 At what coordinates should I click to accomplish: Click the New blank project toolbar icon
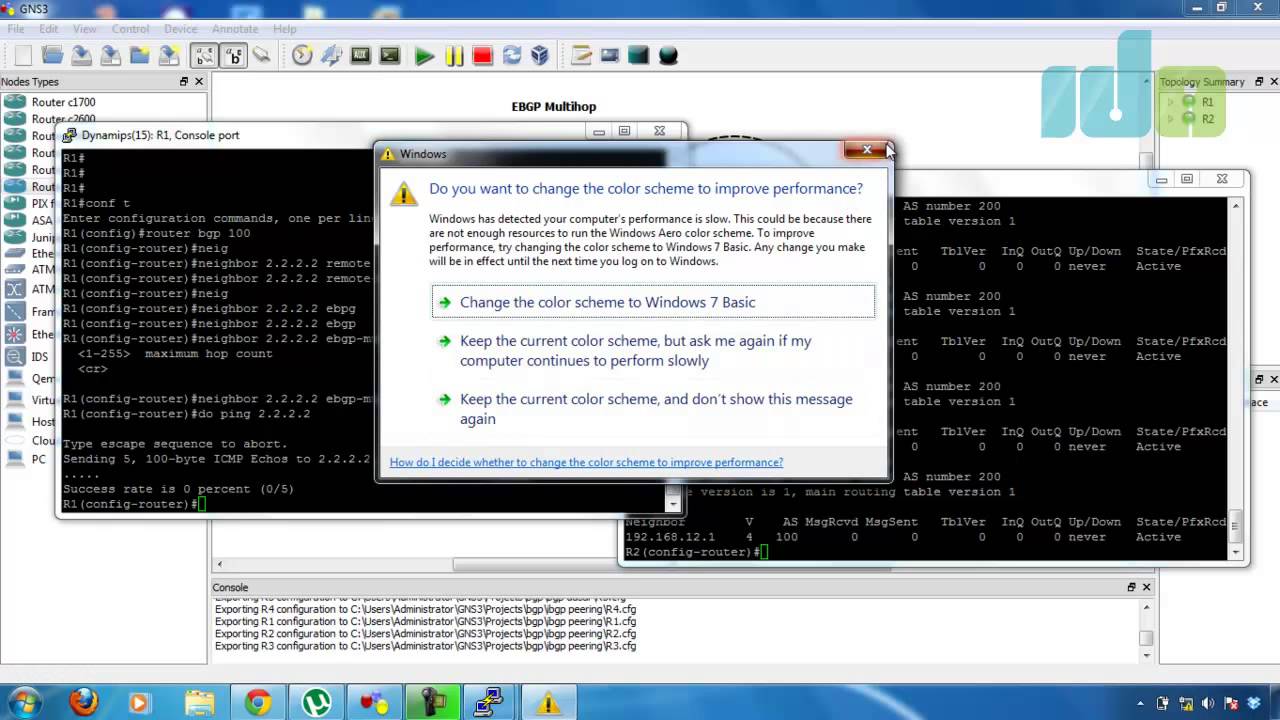coord(23,56)
